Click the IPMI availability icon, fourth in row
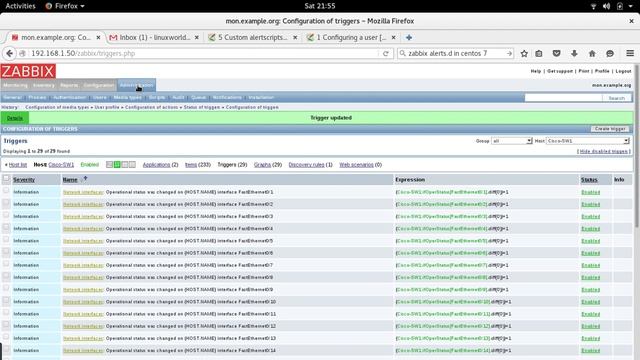The height and width of the screenshot is (360, 640). [x=132, y=165]
